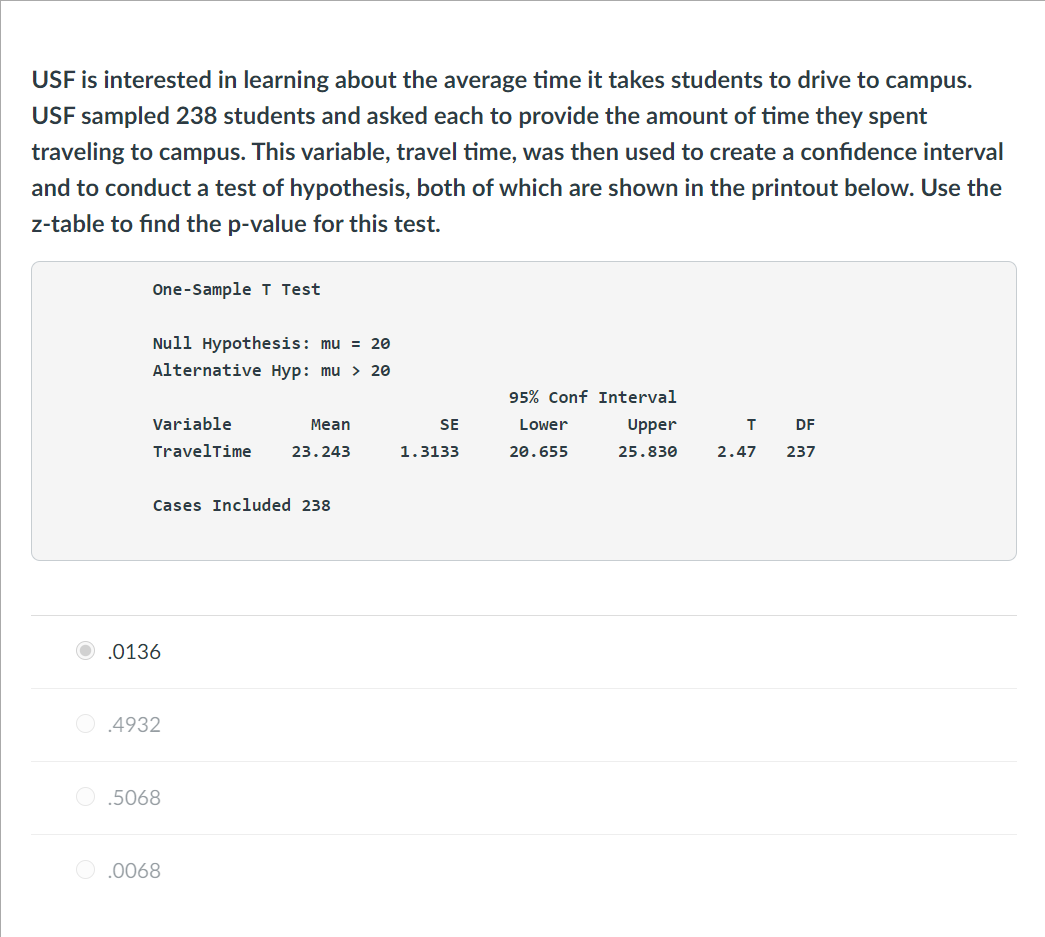Click the Variable column header

[192, 425]
